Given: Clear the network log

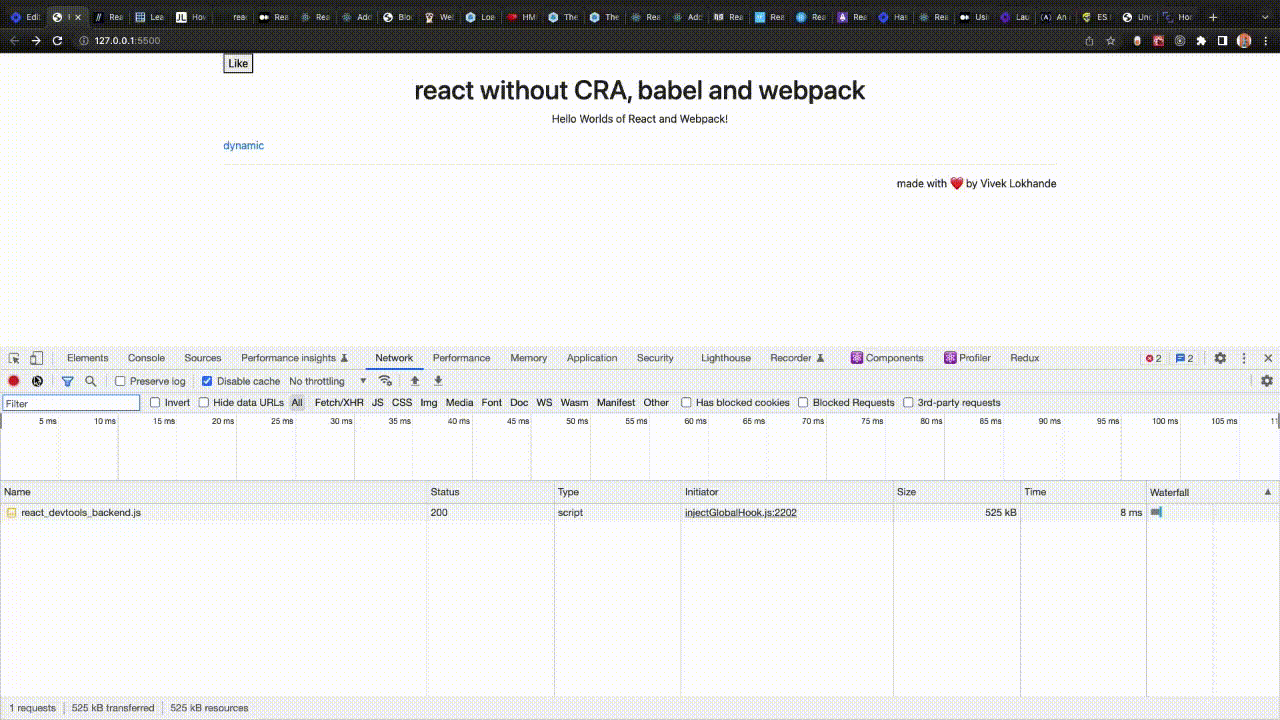Looking at the screenshot, I should pos(38,381).
